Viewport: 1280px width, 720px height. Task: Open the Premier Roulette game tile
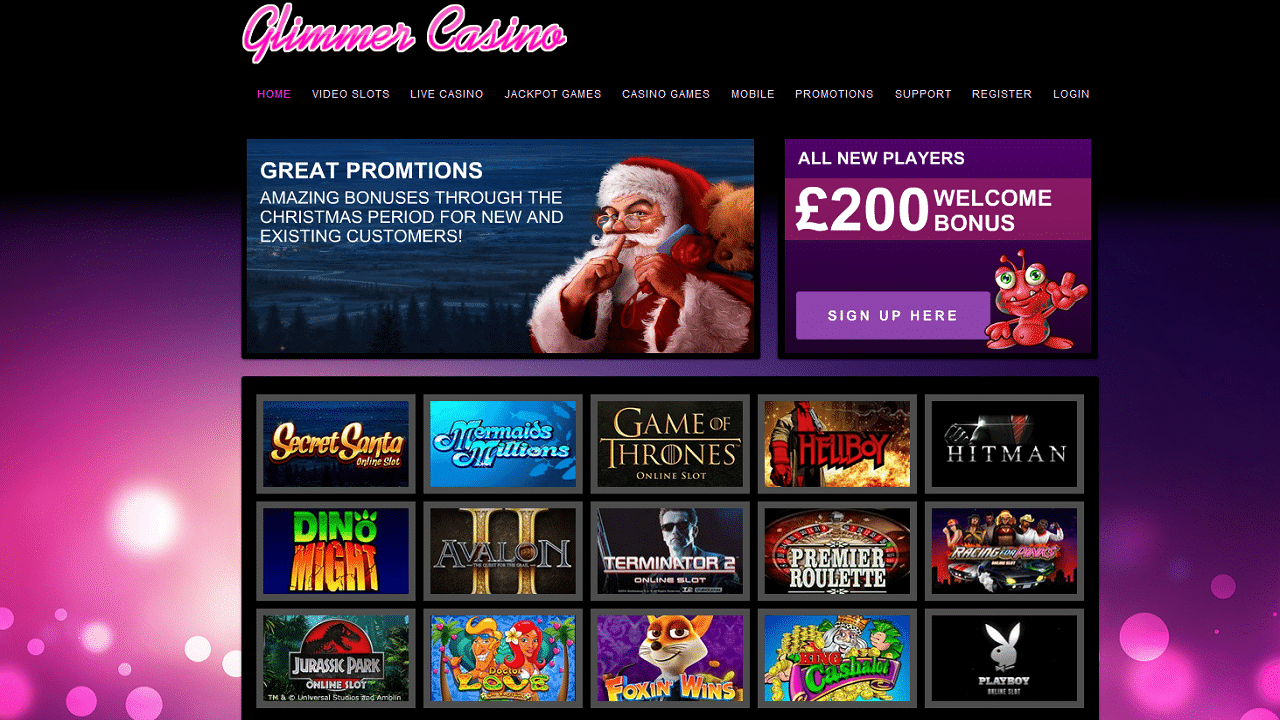pyautogui.click(x=837, y=551)
